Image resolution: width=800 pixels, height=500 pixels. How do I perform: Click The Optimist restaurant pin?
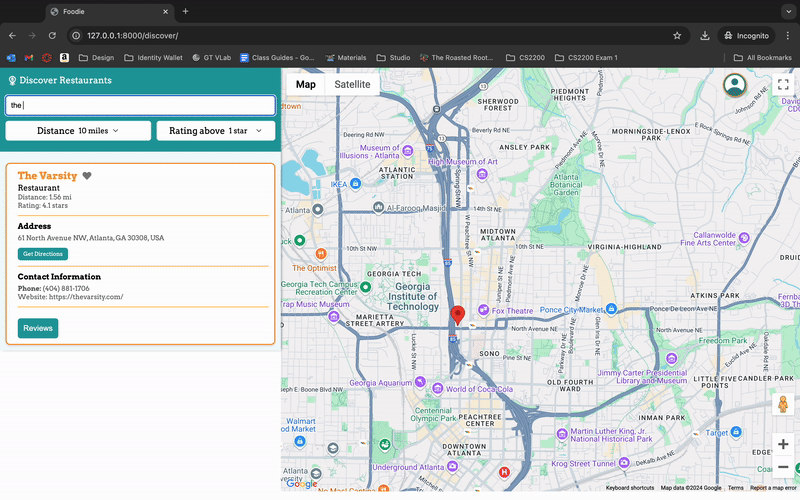tap(321, 253)
